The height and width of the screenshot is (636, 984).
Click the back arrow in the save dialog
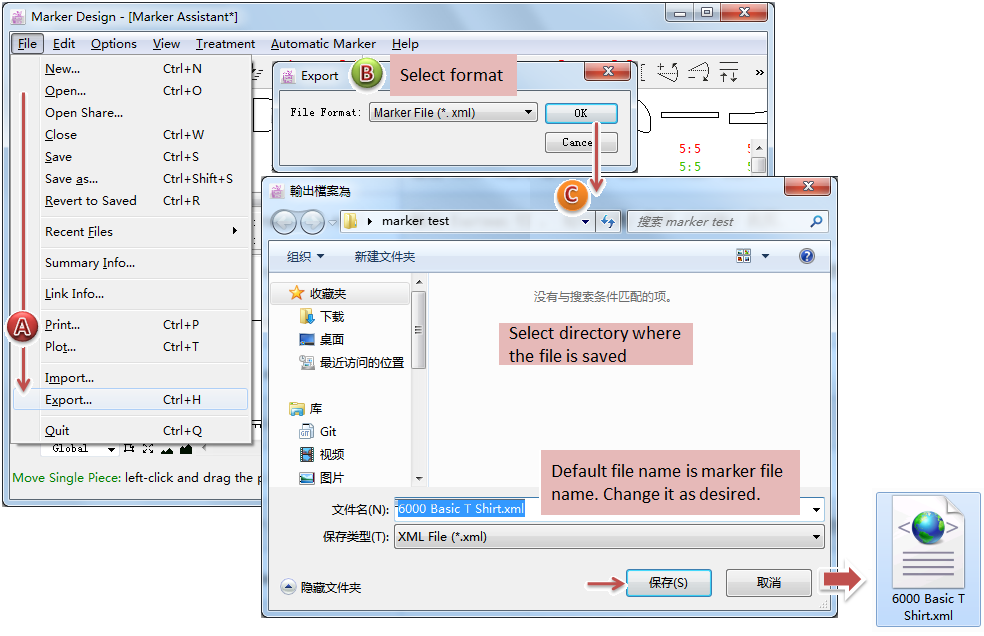tap(284, 222)
